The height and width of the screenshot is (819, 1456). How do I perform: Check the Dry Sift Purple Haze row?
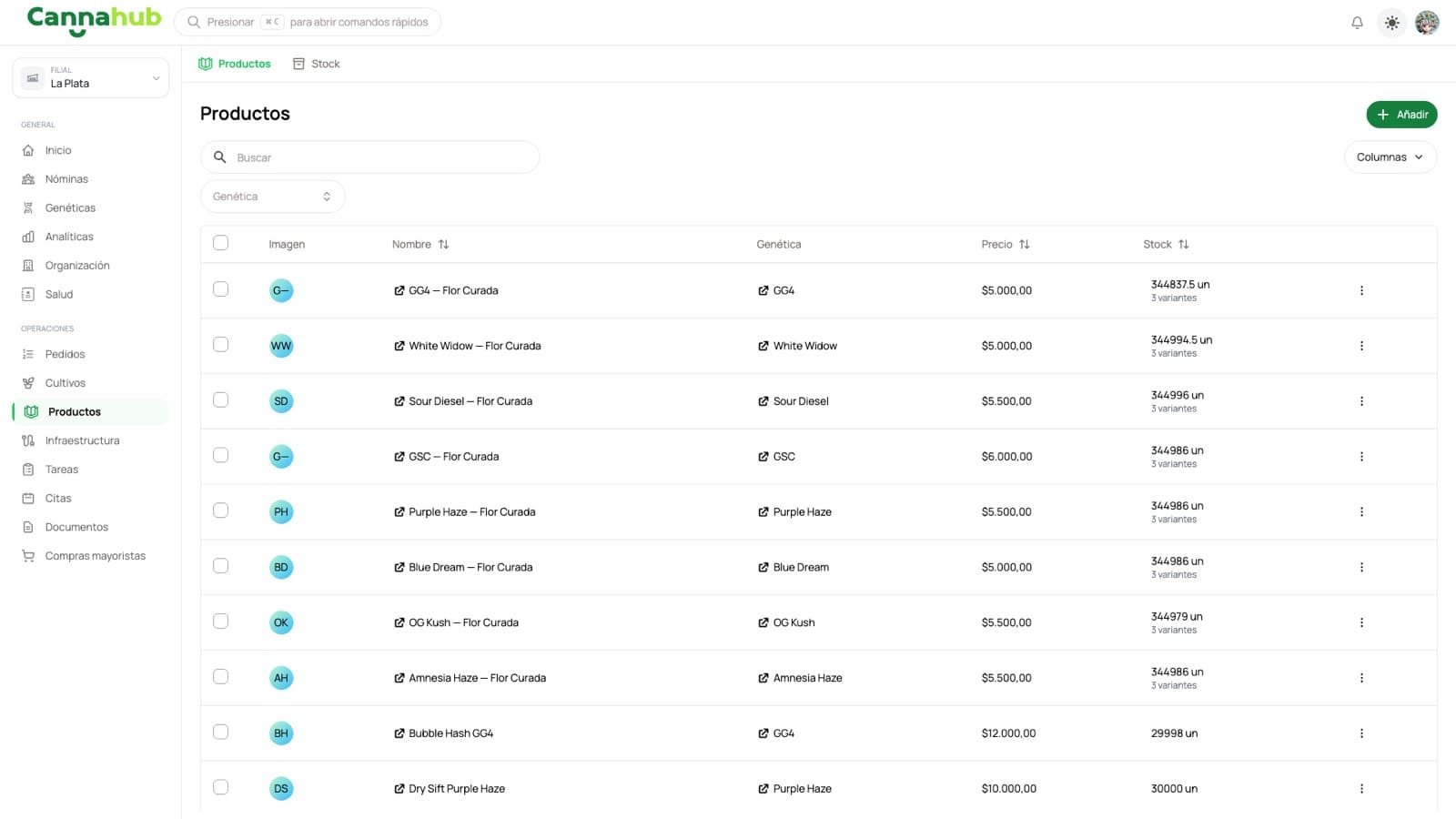tap(220, 787)
